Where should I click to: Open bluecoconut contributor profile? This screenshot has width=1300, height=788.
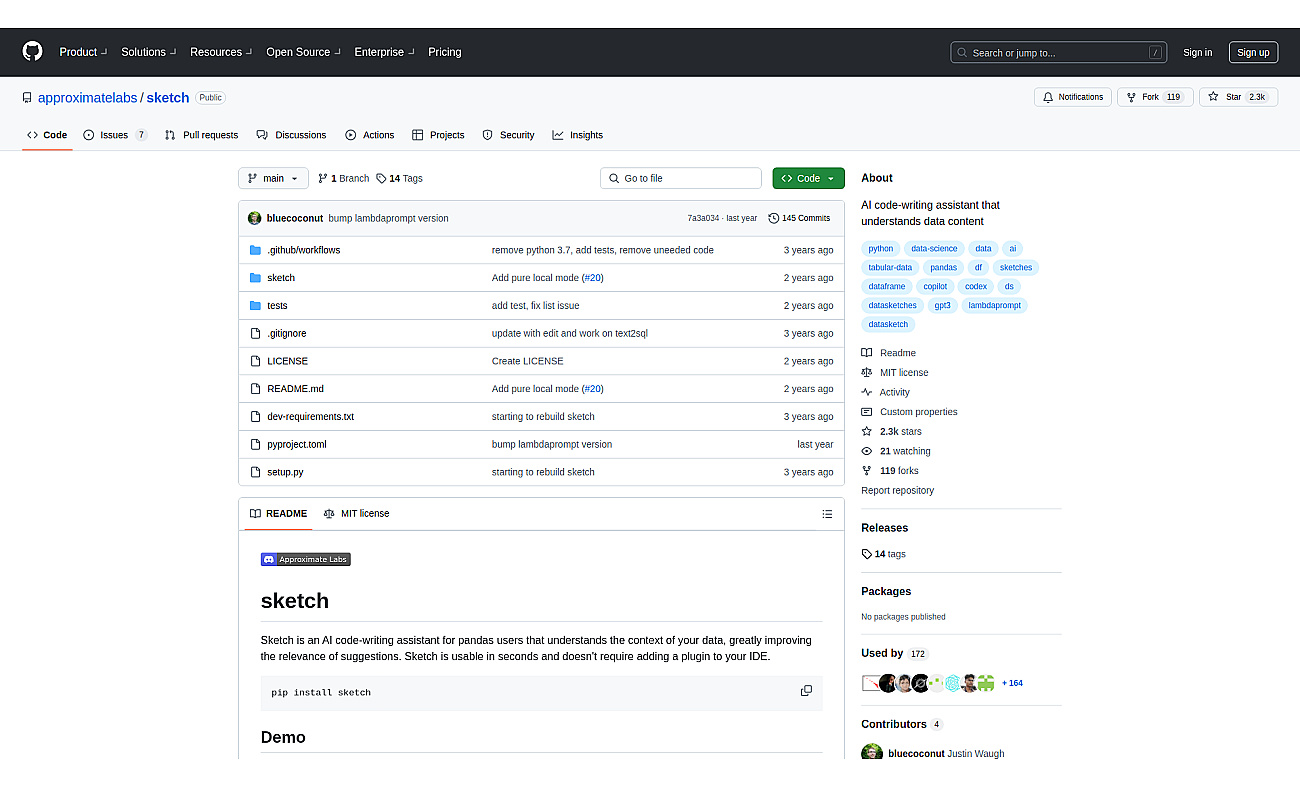point(915,753)
